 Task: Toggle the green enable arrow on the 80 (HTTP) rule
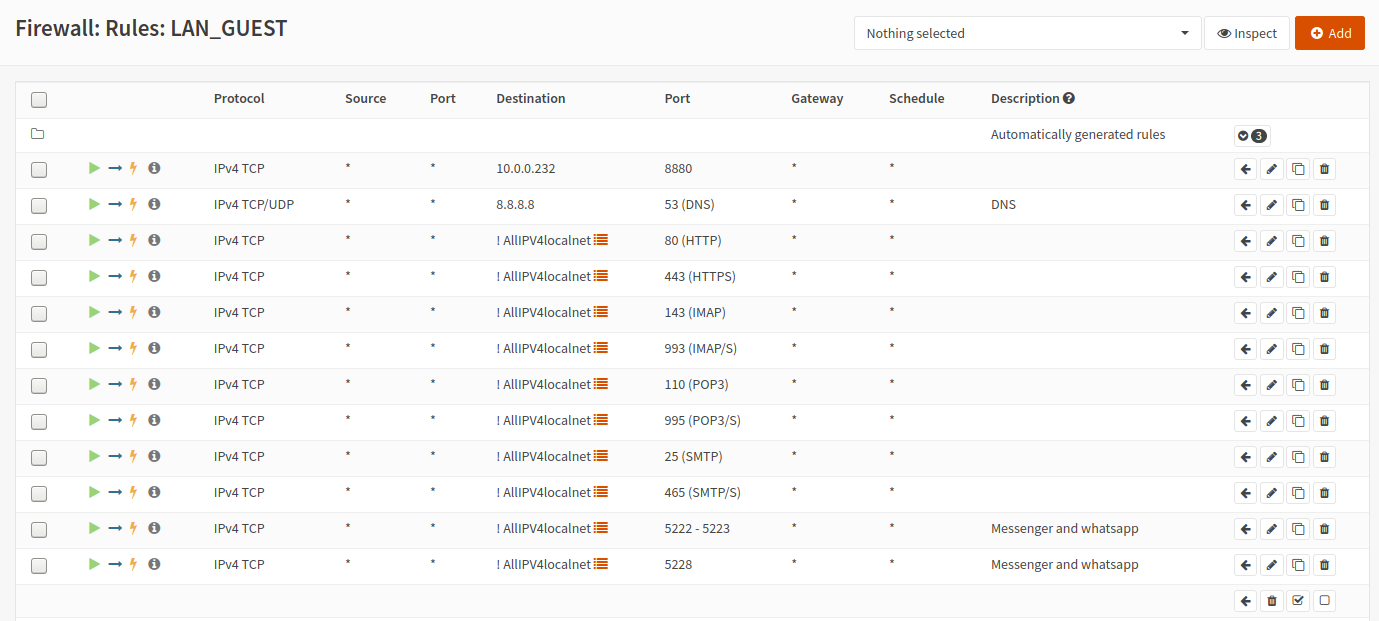point(94,240)
